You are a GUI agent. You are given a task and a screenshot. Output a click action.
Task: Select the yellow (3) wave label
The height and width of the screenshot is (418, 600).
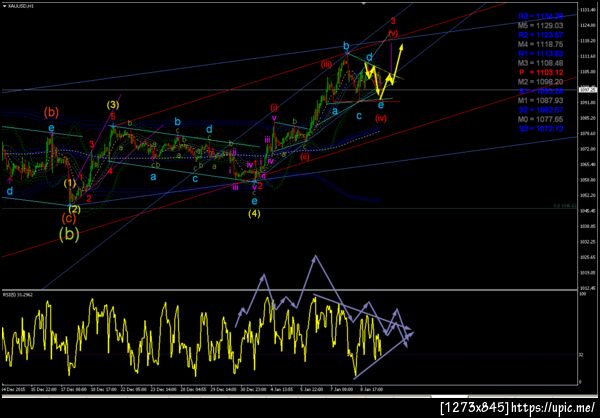113,104
